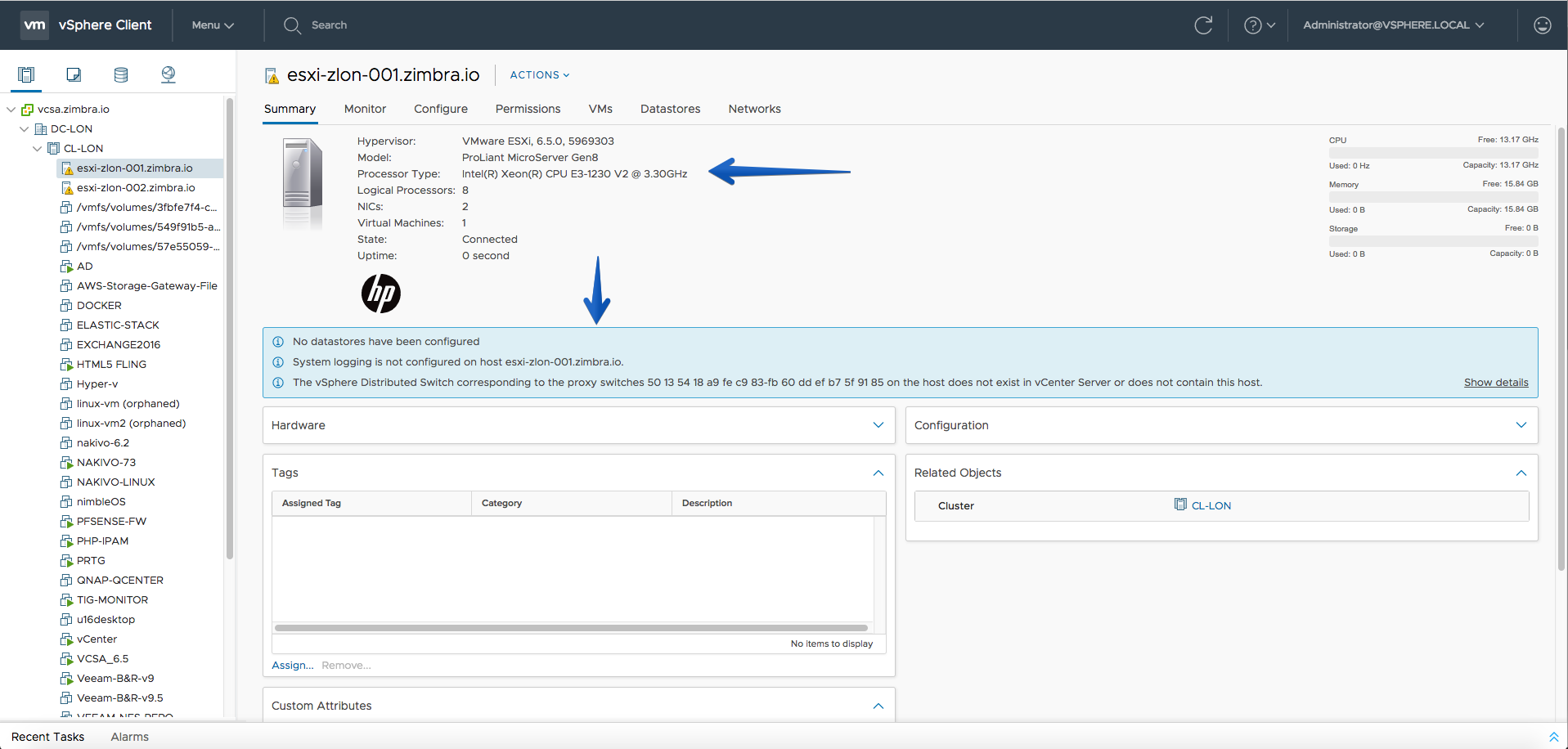Click the DOCKER virtual machine icon
The width and height of the screenshot is (1568, 749).
(66, 306)
